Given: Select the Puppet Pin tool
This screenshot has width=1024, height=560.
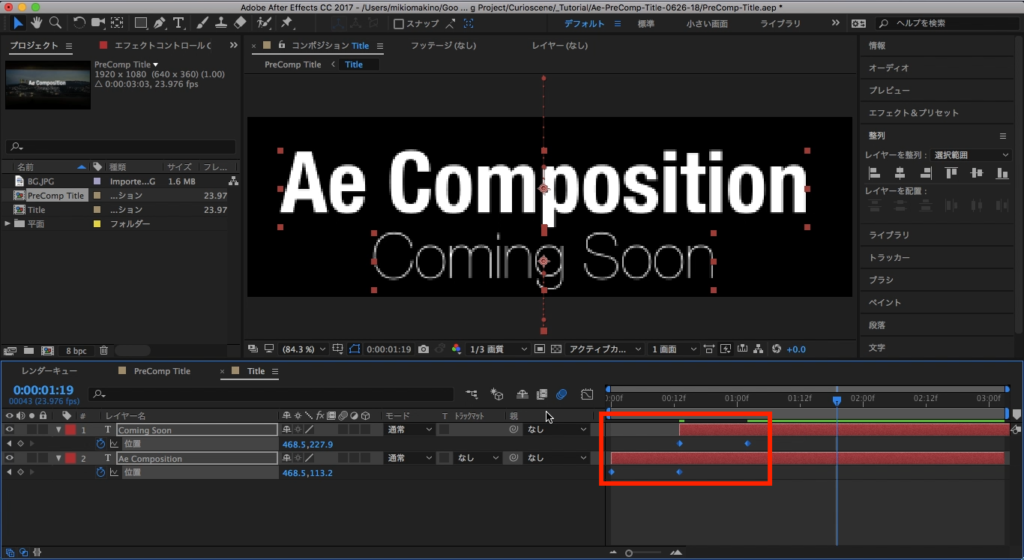Looking at the screenshot, I should (x=287, y=23).
